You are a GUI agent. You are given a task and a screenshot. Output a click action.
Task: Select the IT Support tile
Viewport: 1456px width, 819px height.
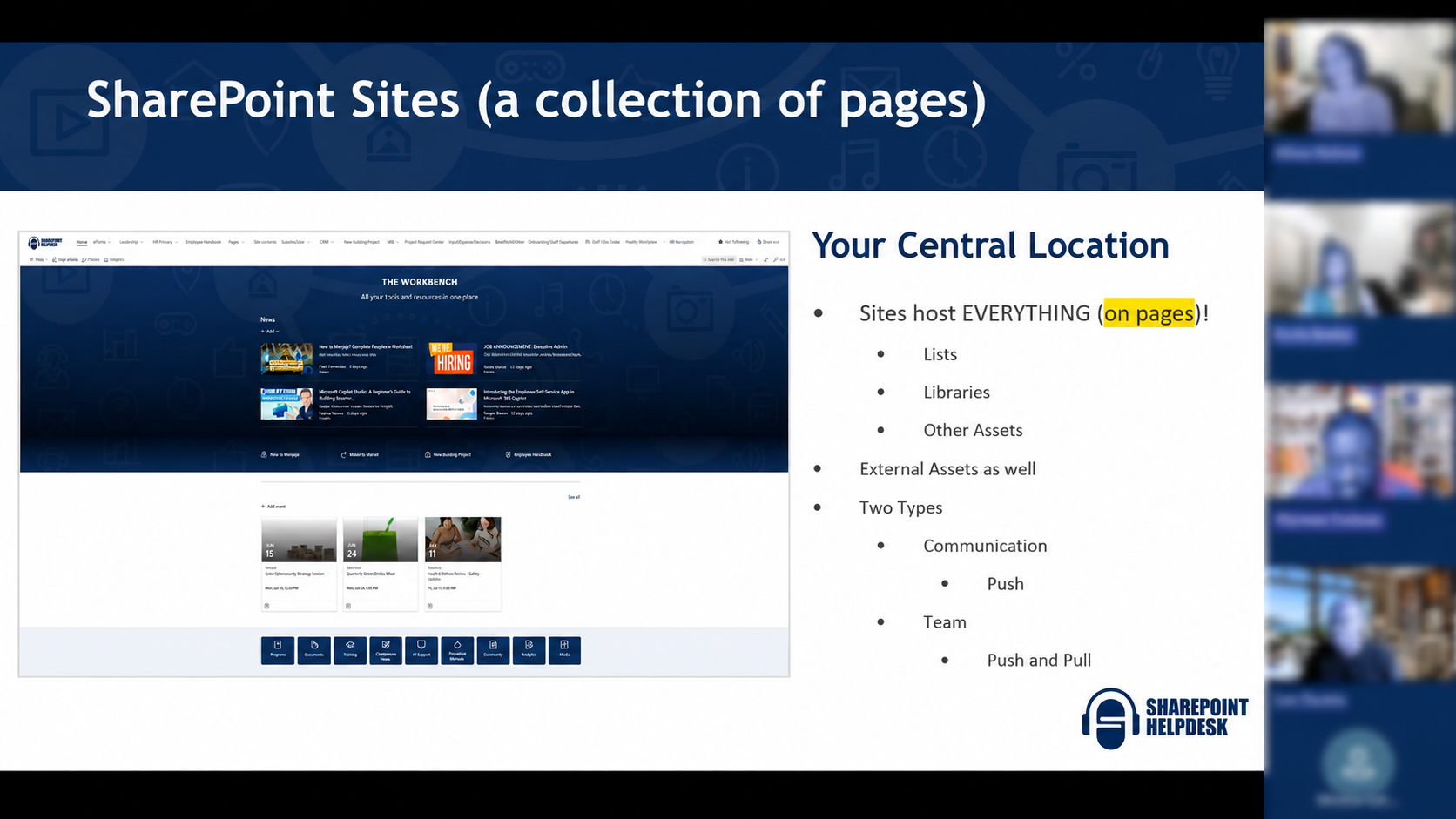click(421, 650)
